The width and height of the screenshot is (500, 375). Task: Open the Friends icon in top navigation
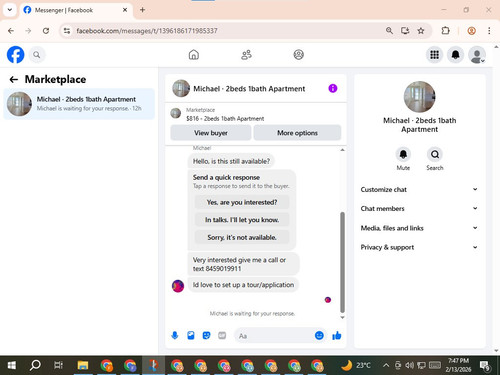[x=246, y=55]
